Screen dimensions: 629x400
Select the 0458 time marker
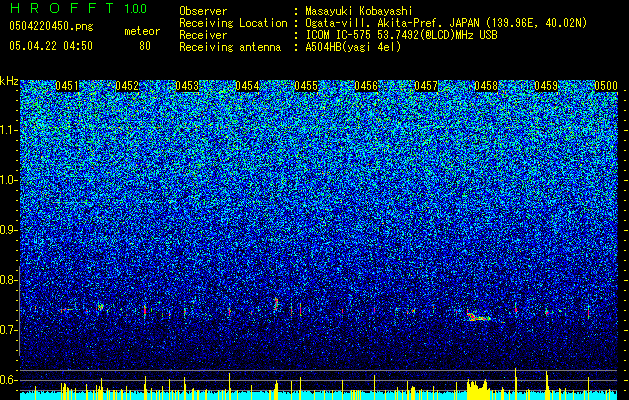486,86
